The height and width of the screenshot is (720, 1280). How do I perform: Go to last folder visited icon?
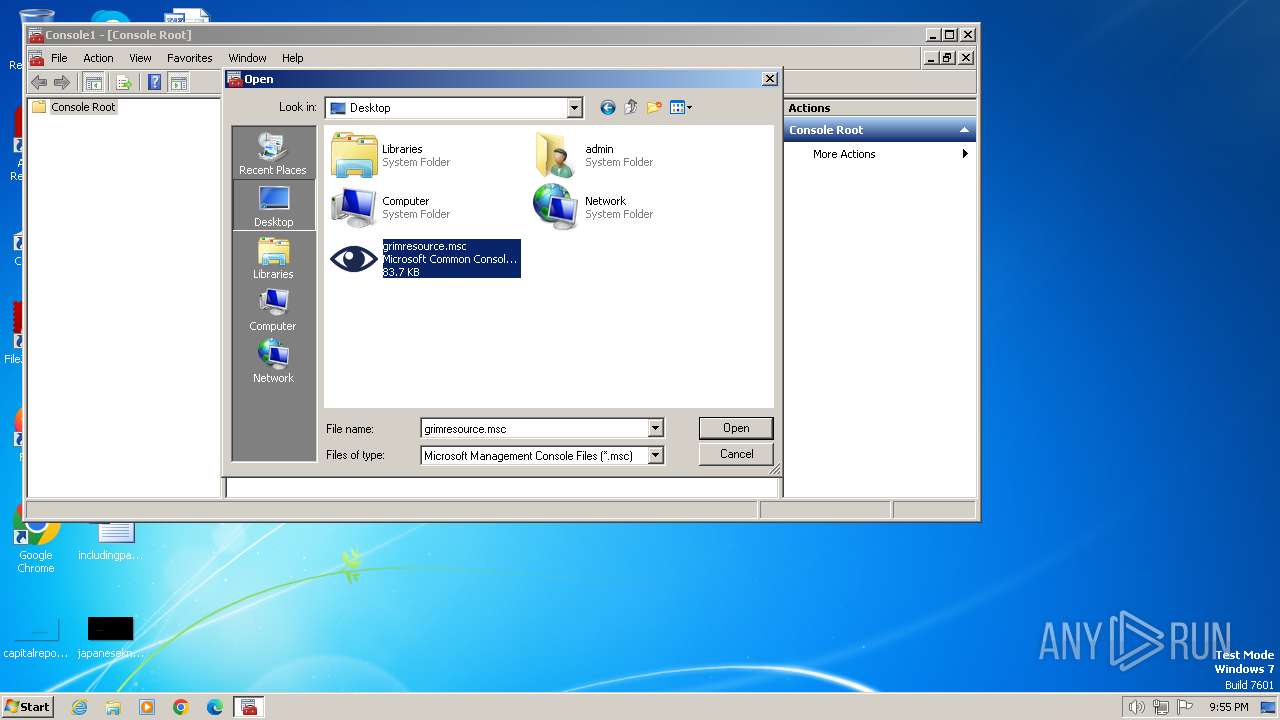pyautogui.click(x=607, y=107)
